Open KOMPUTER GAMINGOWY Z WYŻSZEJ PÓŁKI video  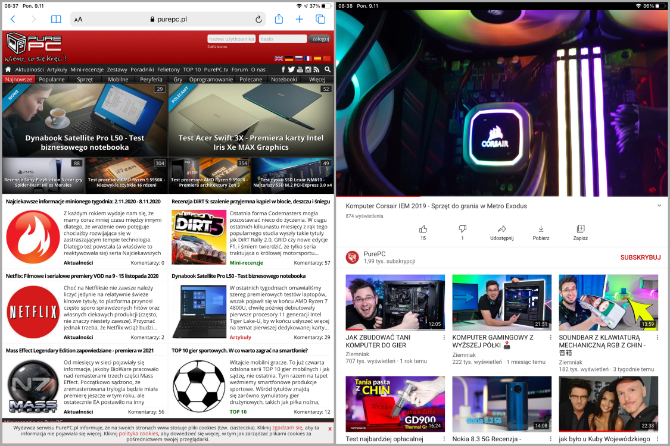point(502,302)
